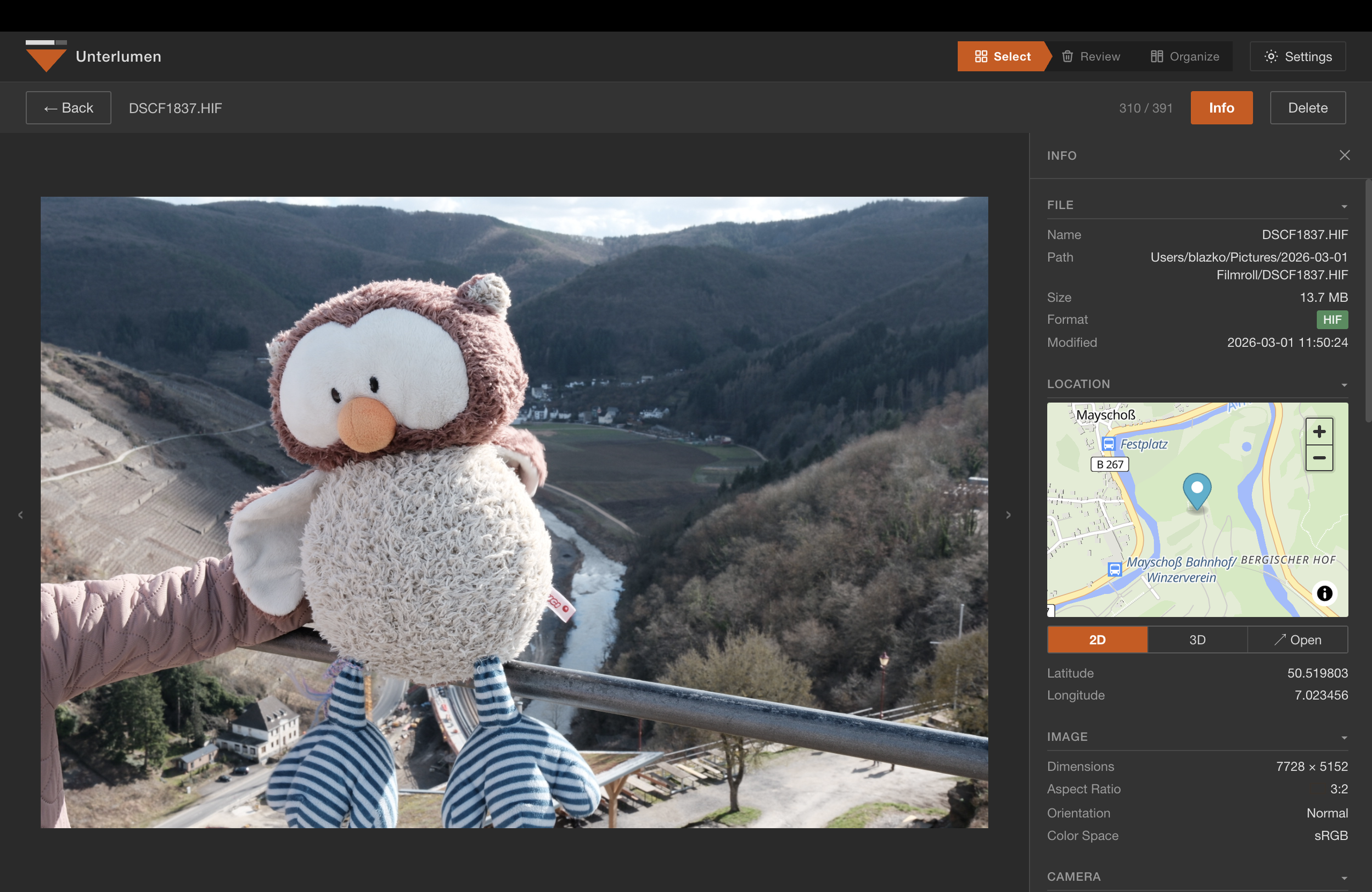This screenshot has height=892, width=1372.
Task: Click the map attribution info icon
Action: pyautogui.click(x=1325, y=593)
